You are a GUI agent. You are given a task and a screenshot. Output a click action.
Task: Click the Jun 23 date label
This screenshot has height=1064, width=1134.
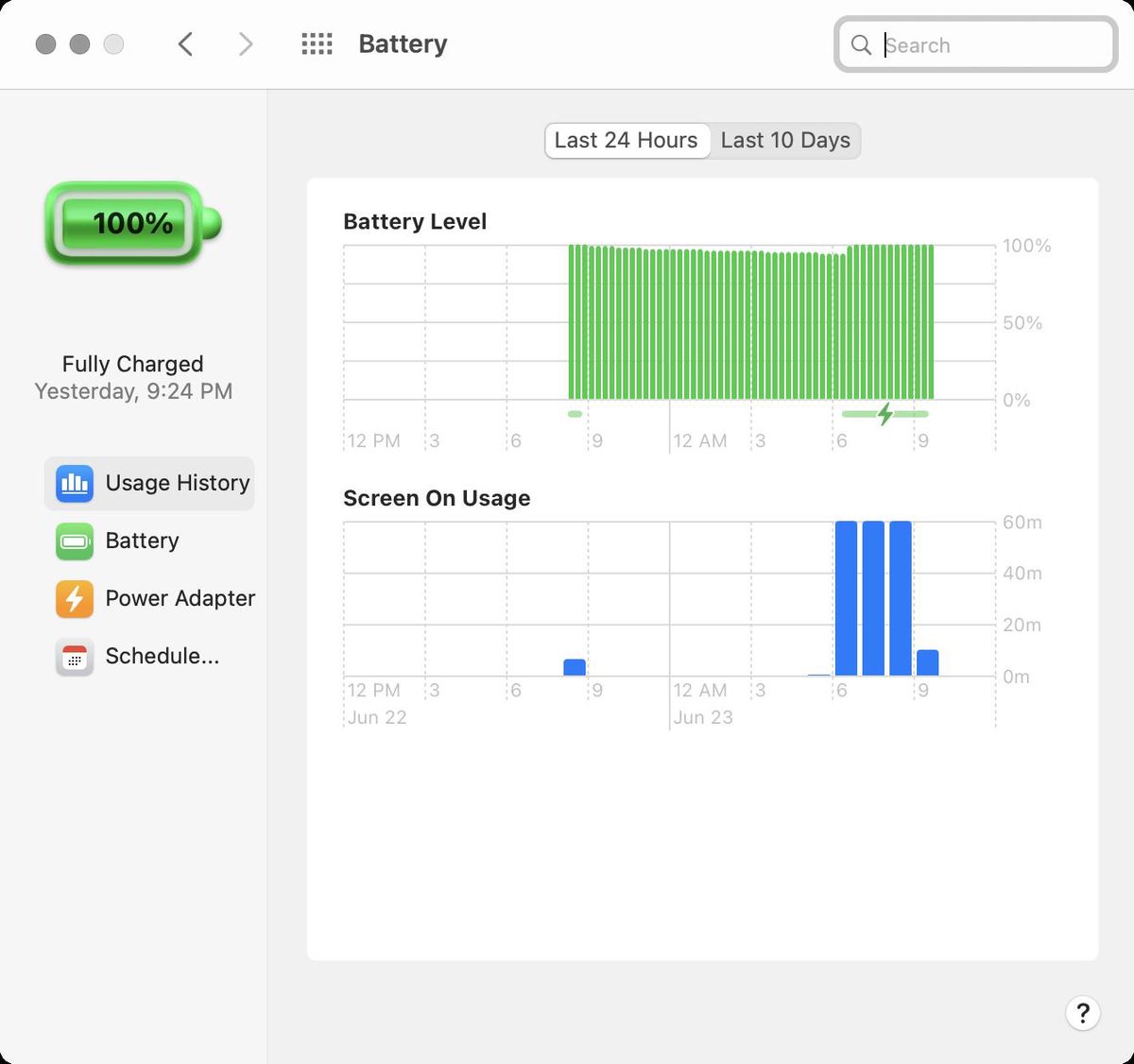tap(703, 717)
